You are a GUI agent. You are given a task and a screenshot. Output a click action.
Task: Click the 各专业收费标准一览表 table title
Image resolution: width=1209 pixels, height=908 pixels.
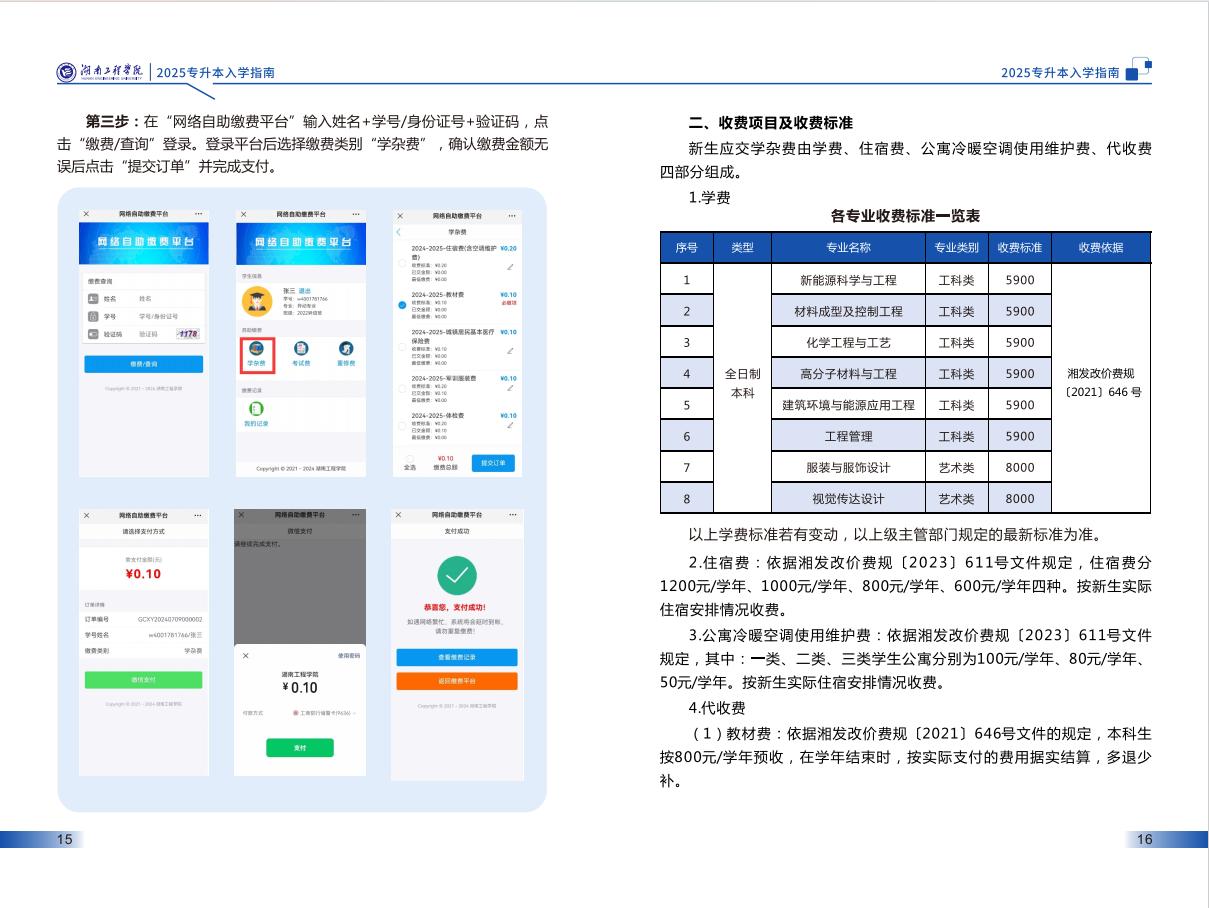[x=905, y=216]
